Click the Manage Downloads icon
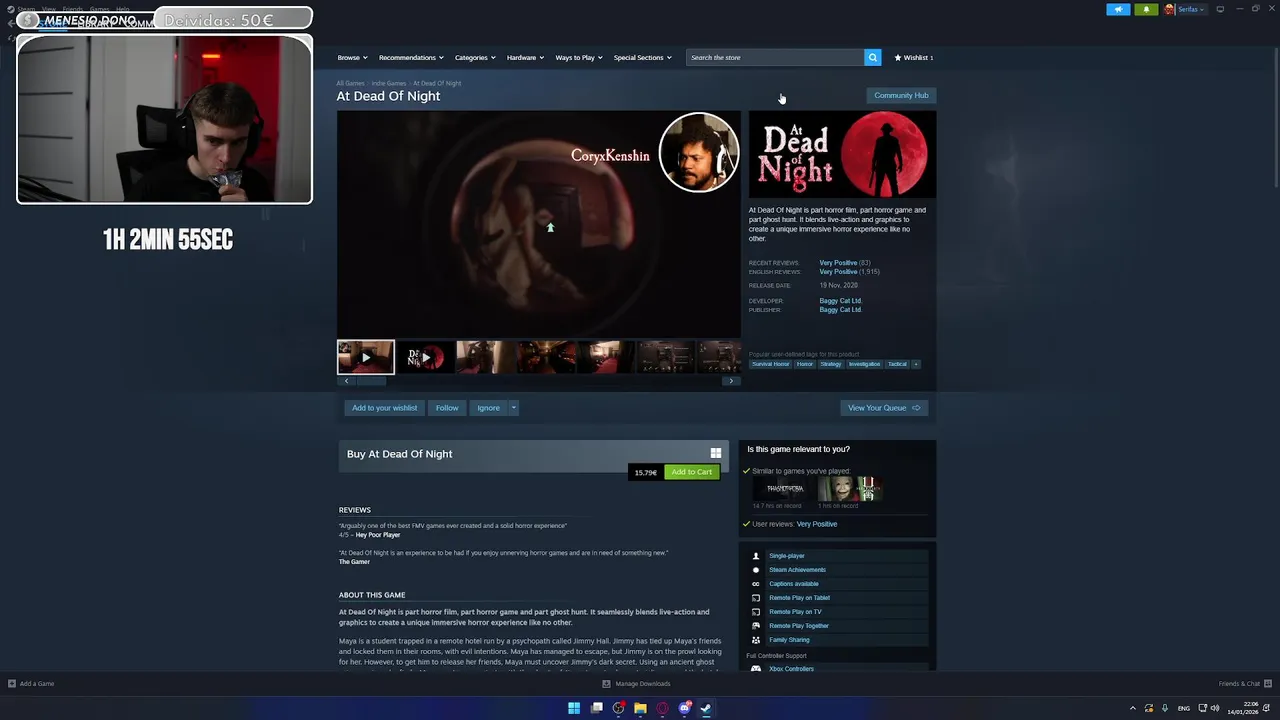 pos(606,684)
